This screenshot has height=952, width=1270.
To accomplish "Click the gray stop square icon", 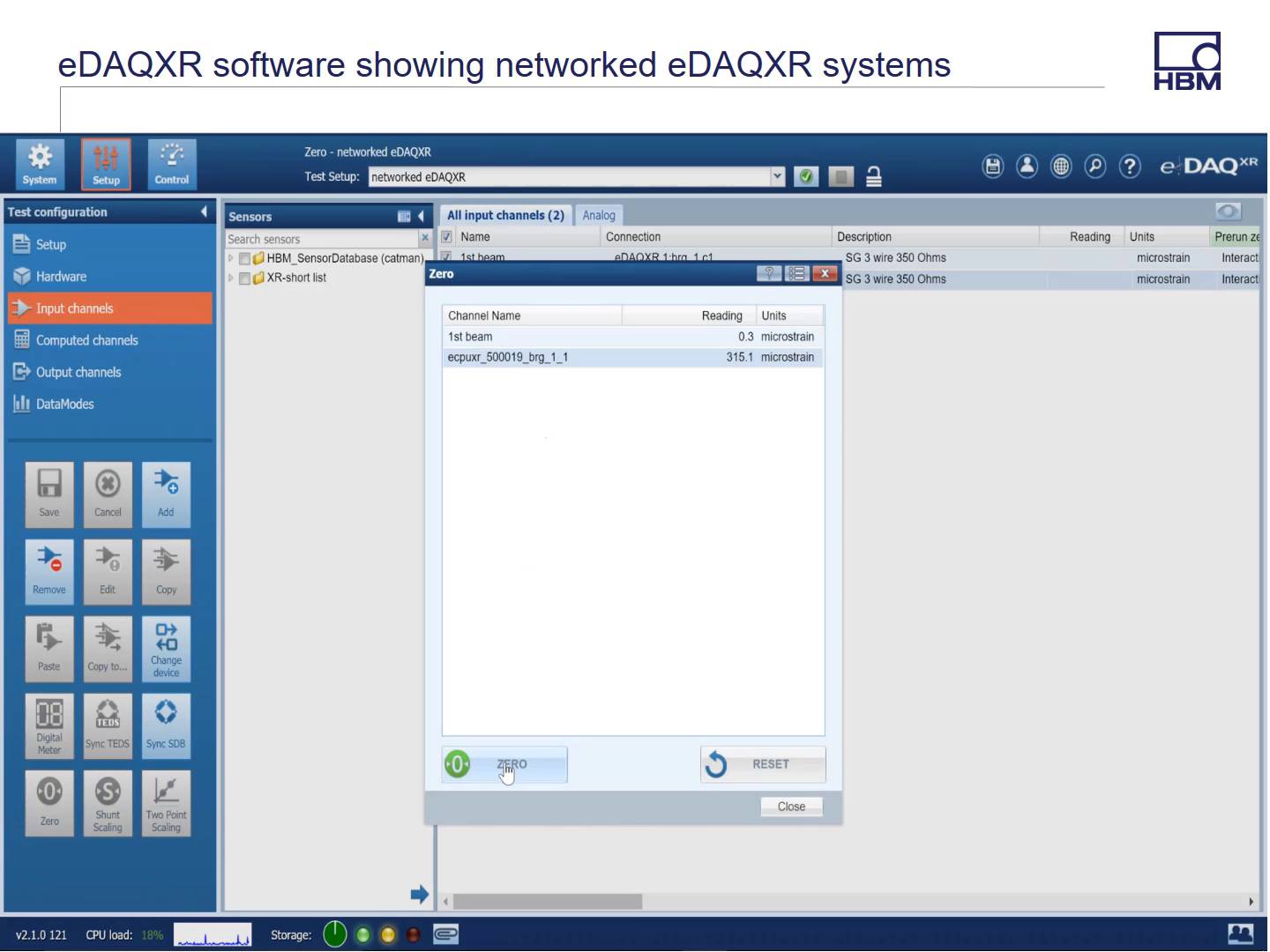I will [841, 177].
